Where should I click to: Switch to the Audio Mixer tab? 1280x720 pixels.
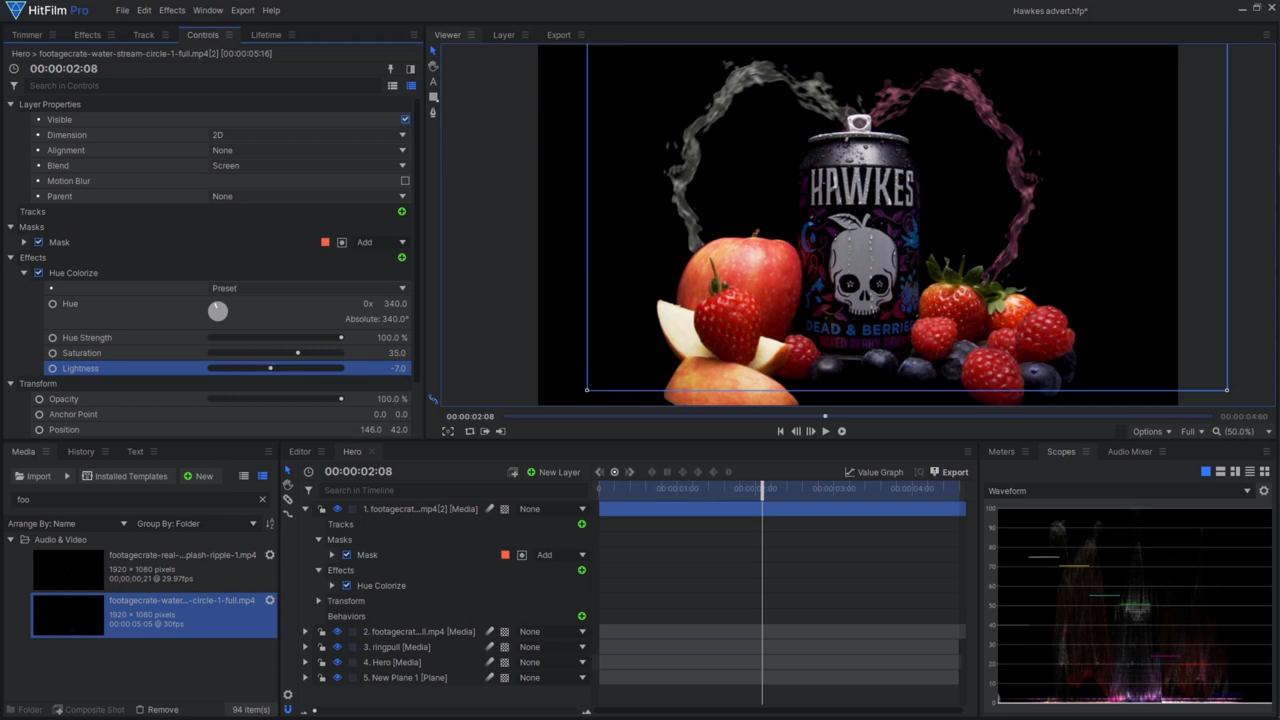click(1130, 452)
